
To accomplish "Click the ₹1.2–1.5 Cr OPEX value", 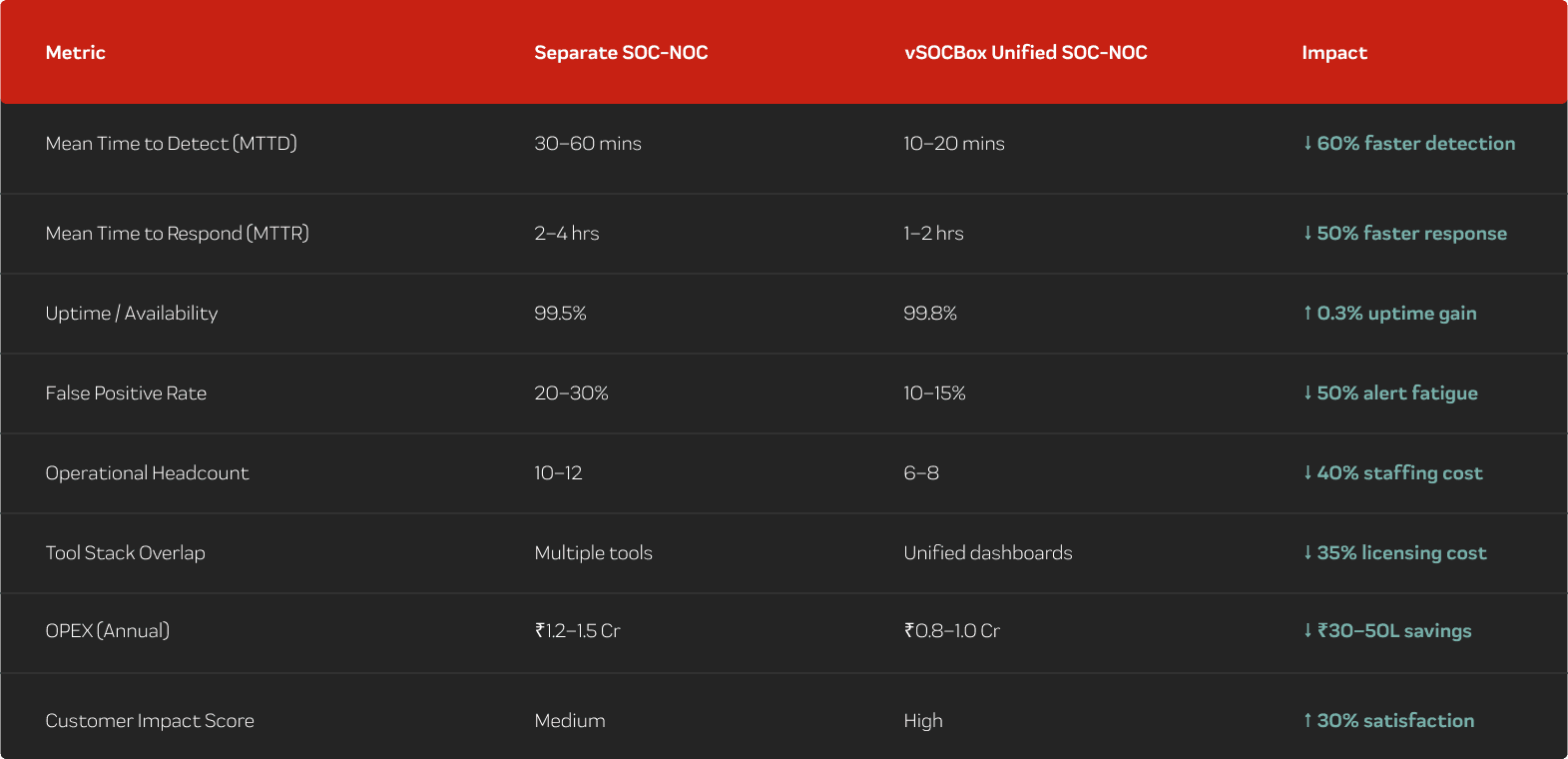I will coord(577,630).
